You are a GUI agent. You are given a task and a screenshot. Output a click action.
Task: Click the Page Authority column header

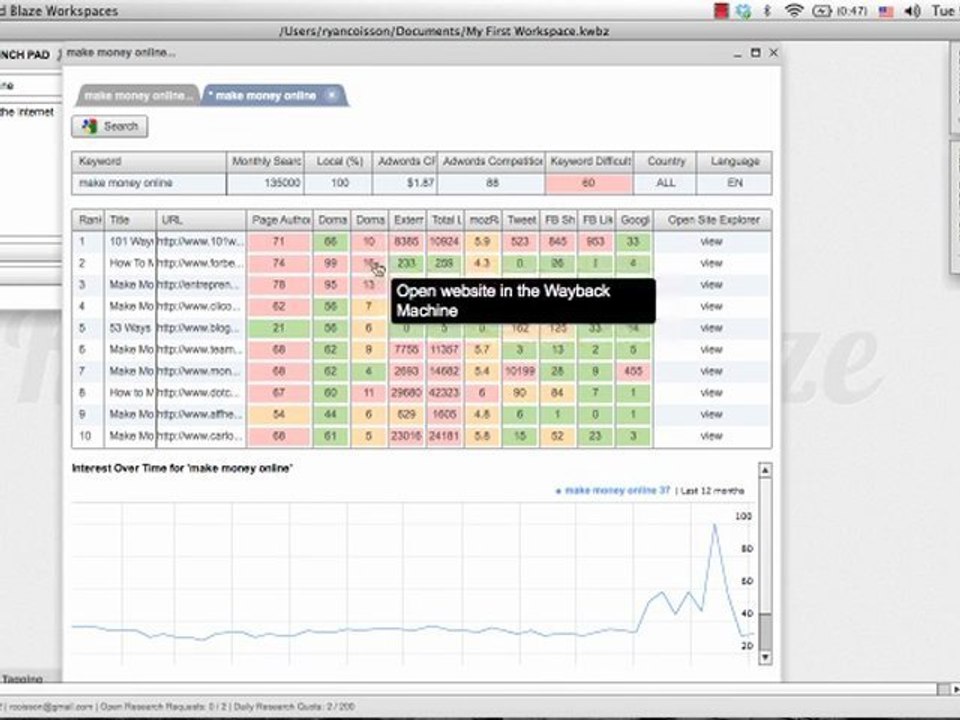coord(280,220)
